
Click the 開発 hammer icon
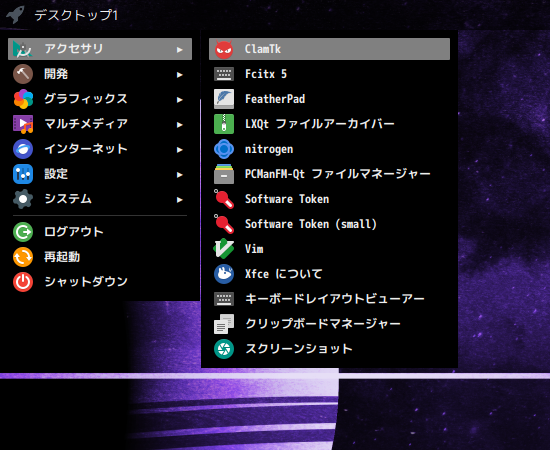pyautogui.click(x=23, y=74)
